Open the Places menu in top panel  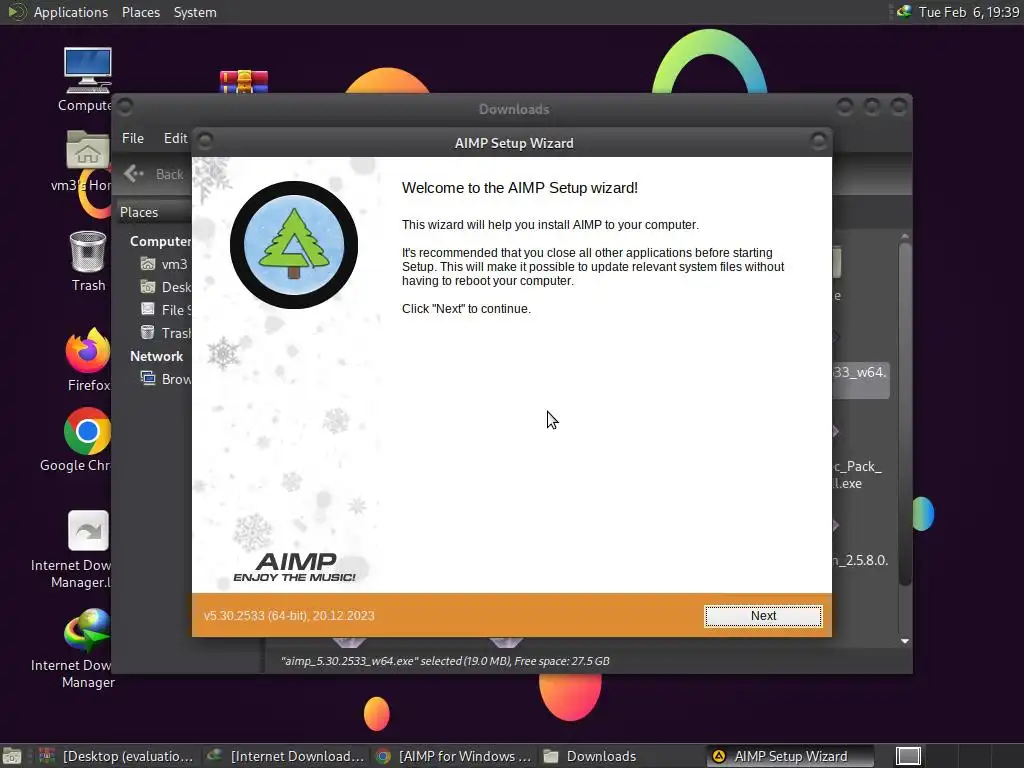(140, 12)
